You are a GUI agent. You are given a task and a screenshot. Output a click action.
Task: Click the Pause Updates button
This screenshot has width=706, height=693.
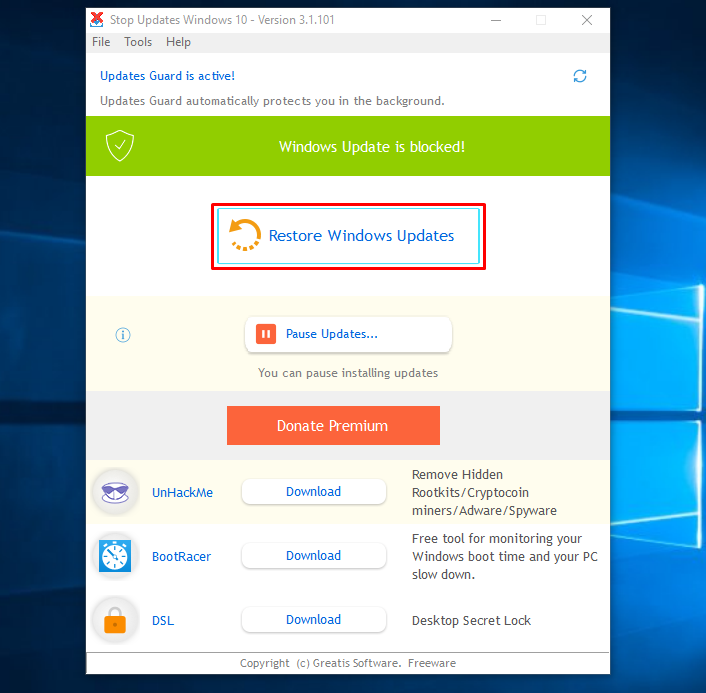(348, 334)
